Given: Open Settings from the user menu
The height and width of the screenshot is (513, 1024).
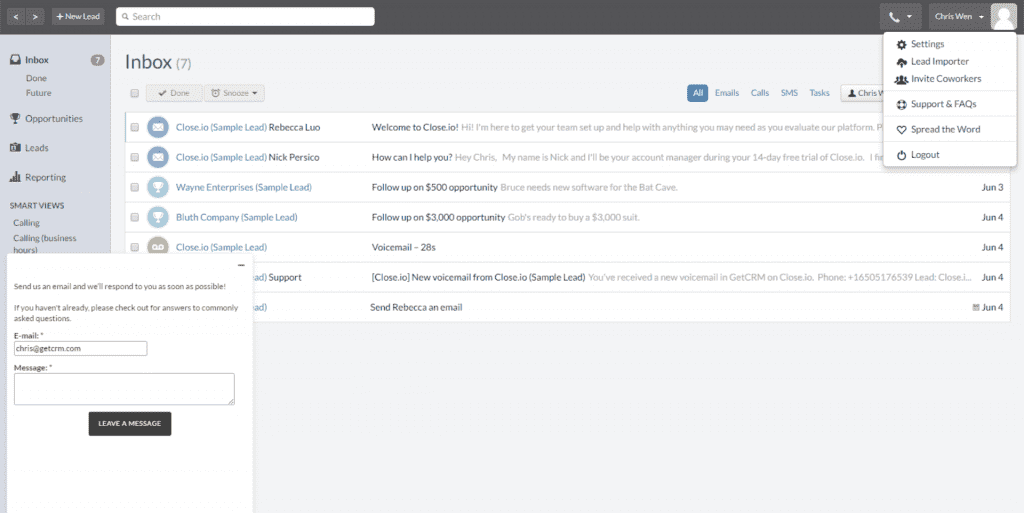Looking at the screenshot, I should [927, 44].
